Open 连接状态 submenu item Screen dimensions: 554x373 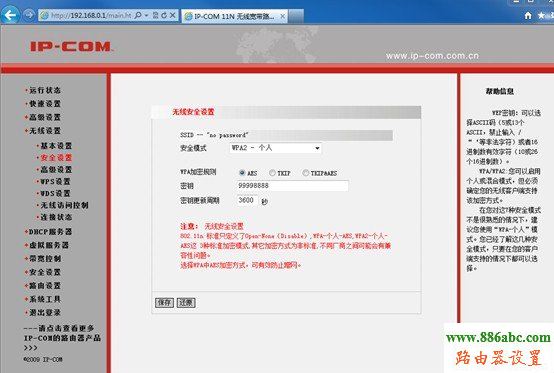click(x=56, y=217)
